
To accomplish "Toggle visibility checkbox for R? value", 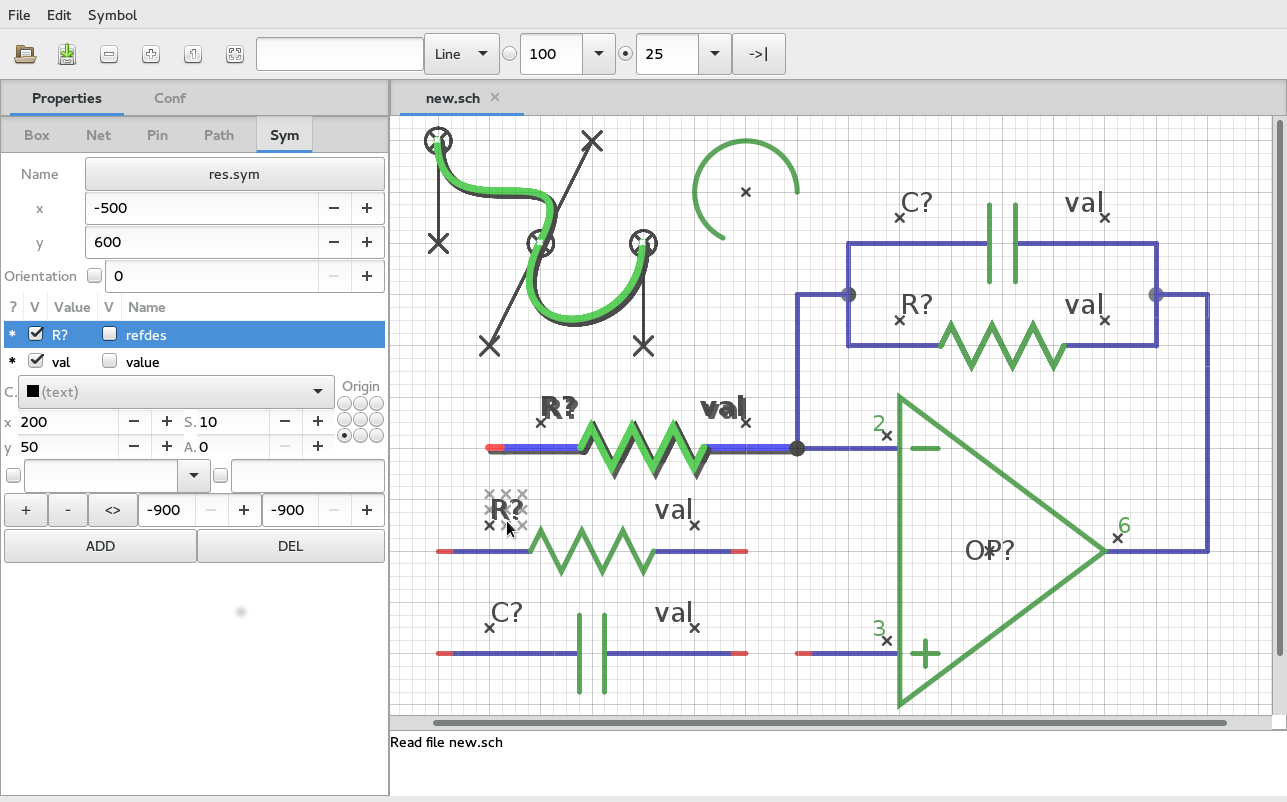I will point(36,334).
